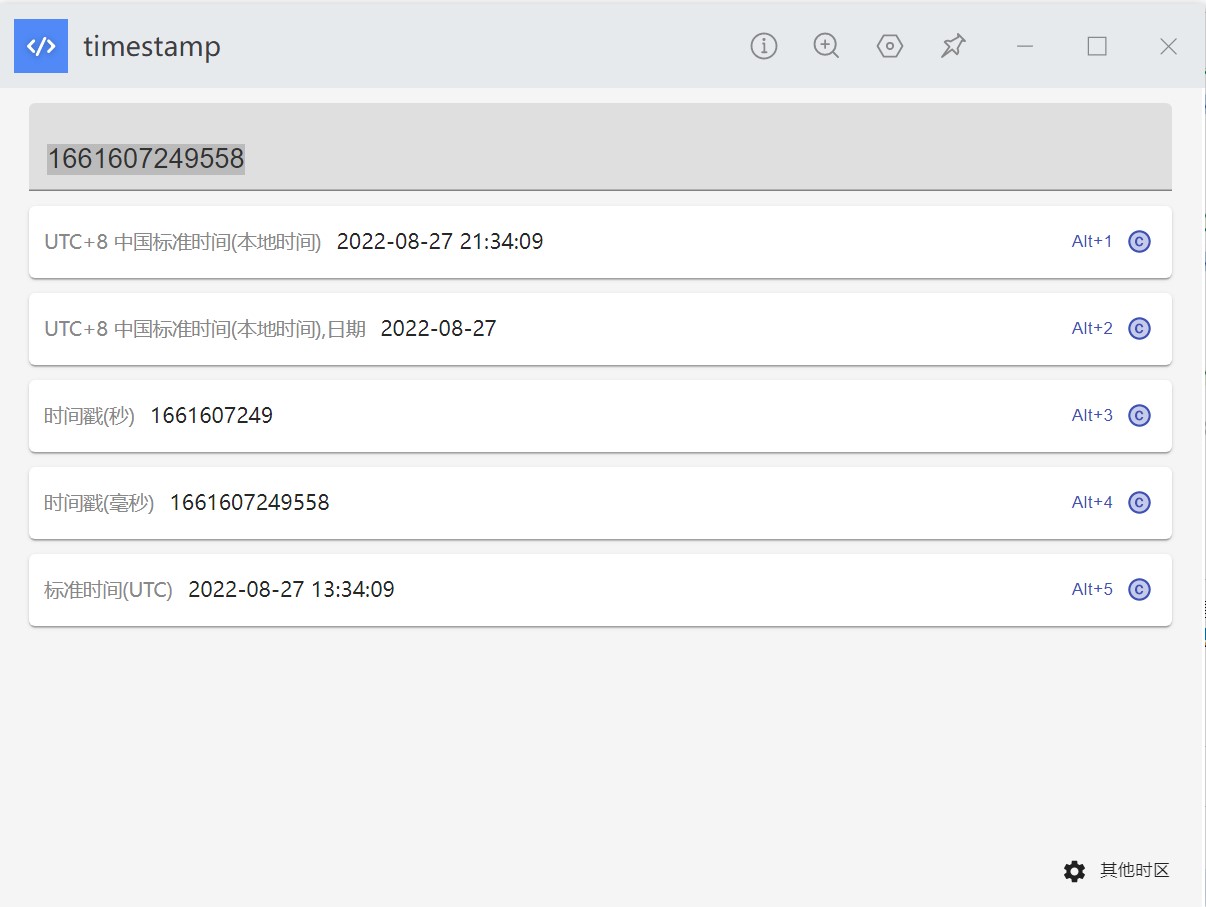The image size is (1206, 907).
Task: Select the 时间戳(秒) result row
Action: [x=600, y=416]
